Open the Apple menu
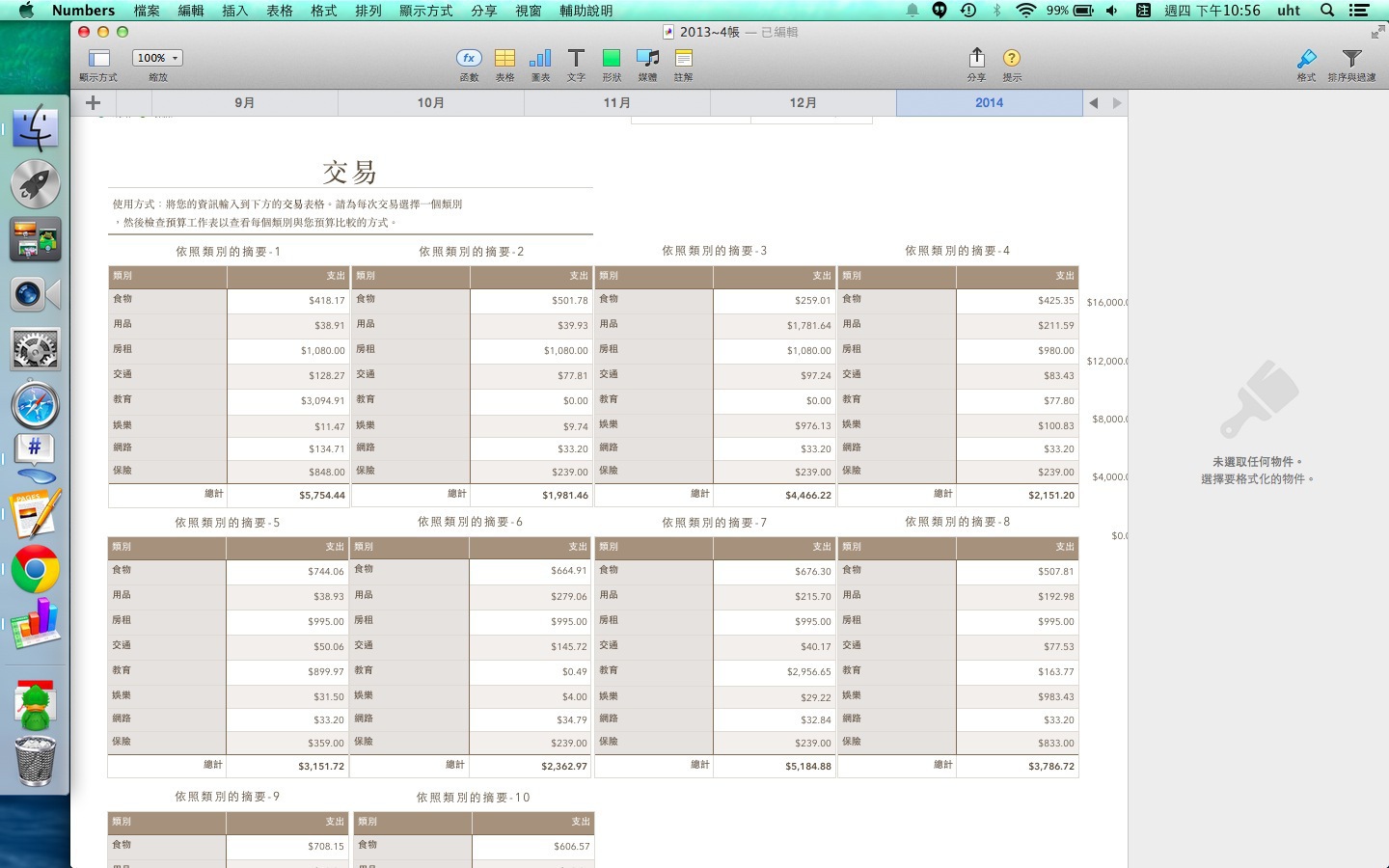 pos(26,11)
